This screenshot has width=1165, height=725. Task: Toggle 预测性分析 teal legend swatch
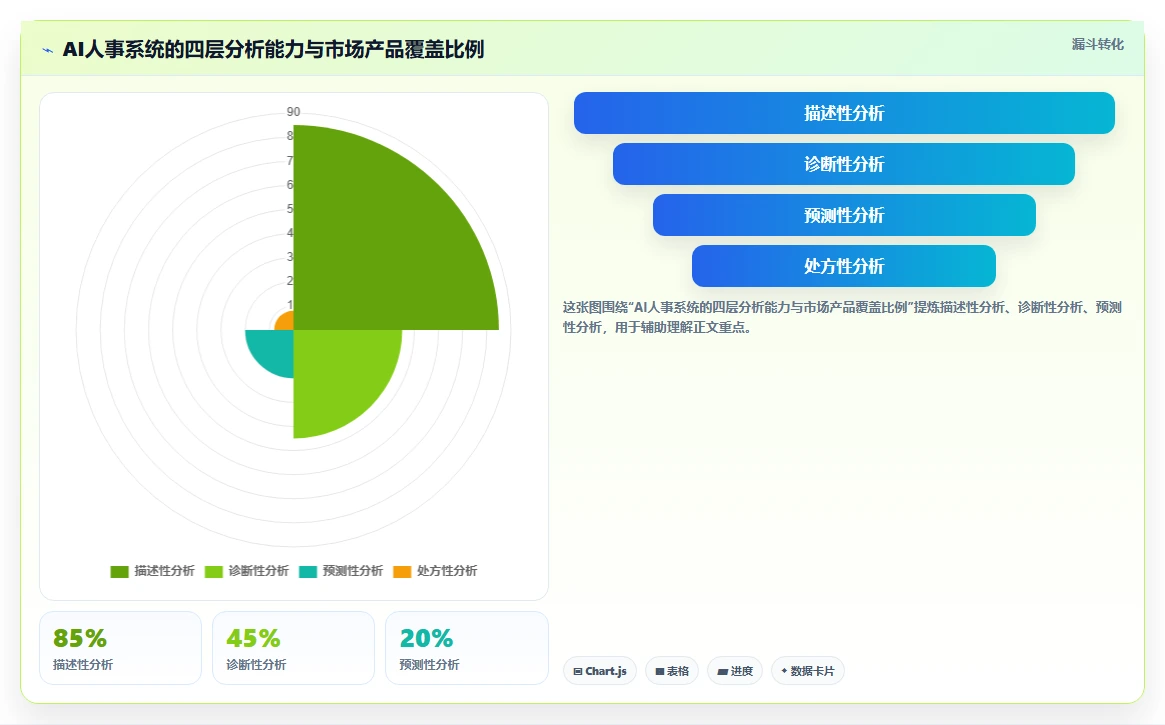[x=308, y=571]
